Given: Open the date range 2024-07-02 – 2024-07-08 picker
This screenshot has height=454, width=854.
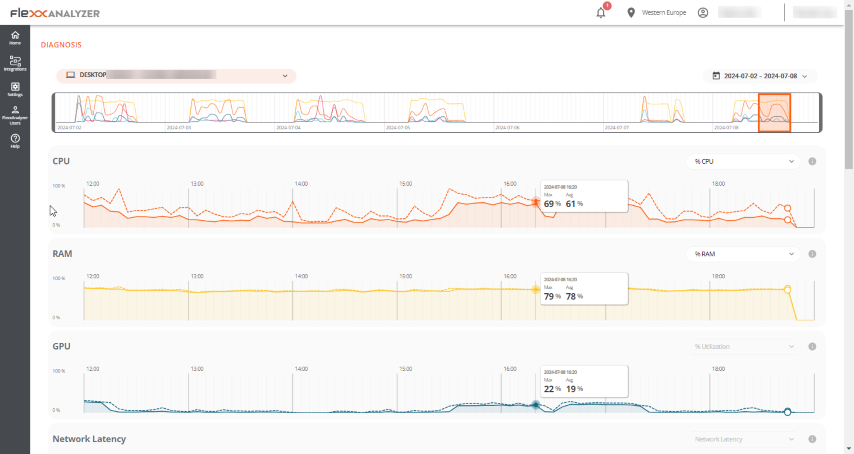Looking at the screenshot, I should (x=760, y=76).
